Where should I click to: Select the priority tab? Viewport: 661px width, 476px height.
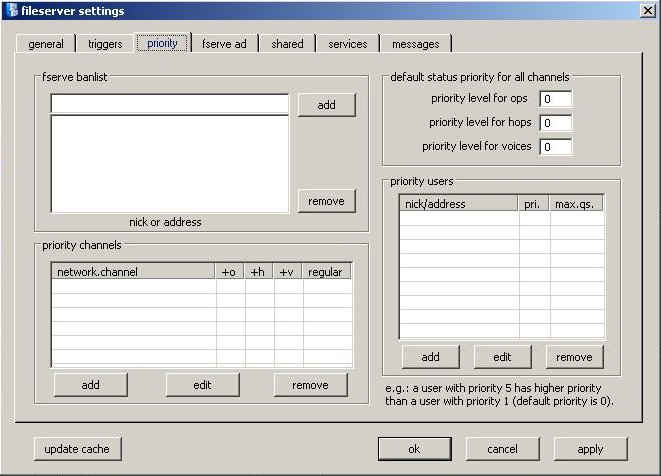162,43
